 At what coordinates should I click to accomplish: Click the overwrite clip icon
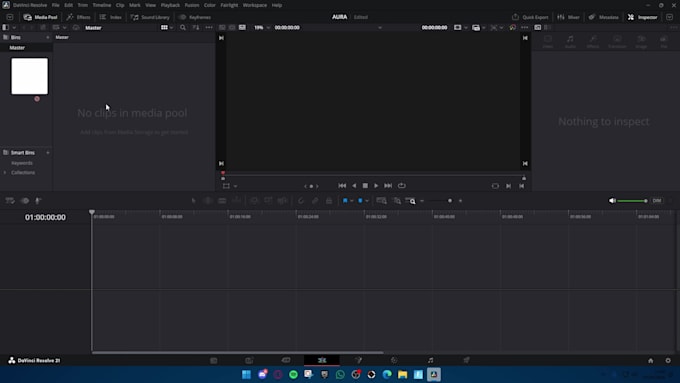point(268,200)
